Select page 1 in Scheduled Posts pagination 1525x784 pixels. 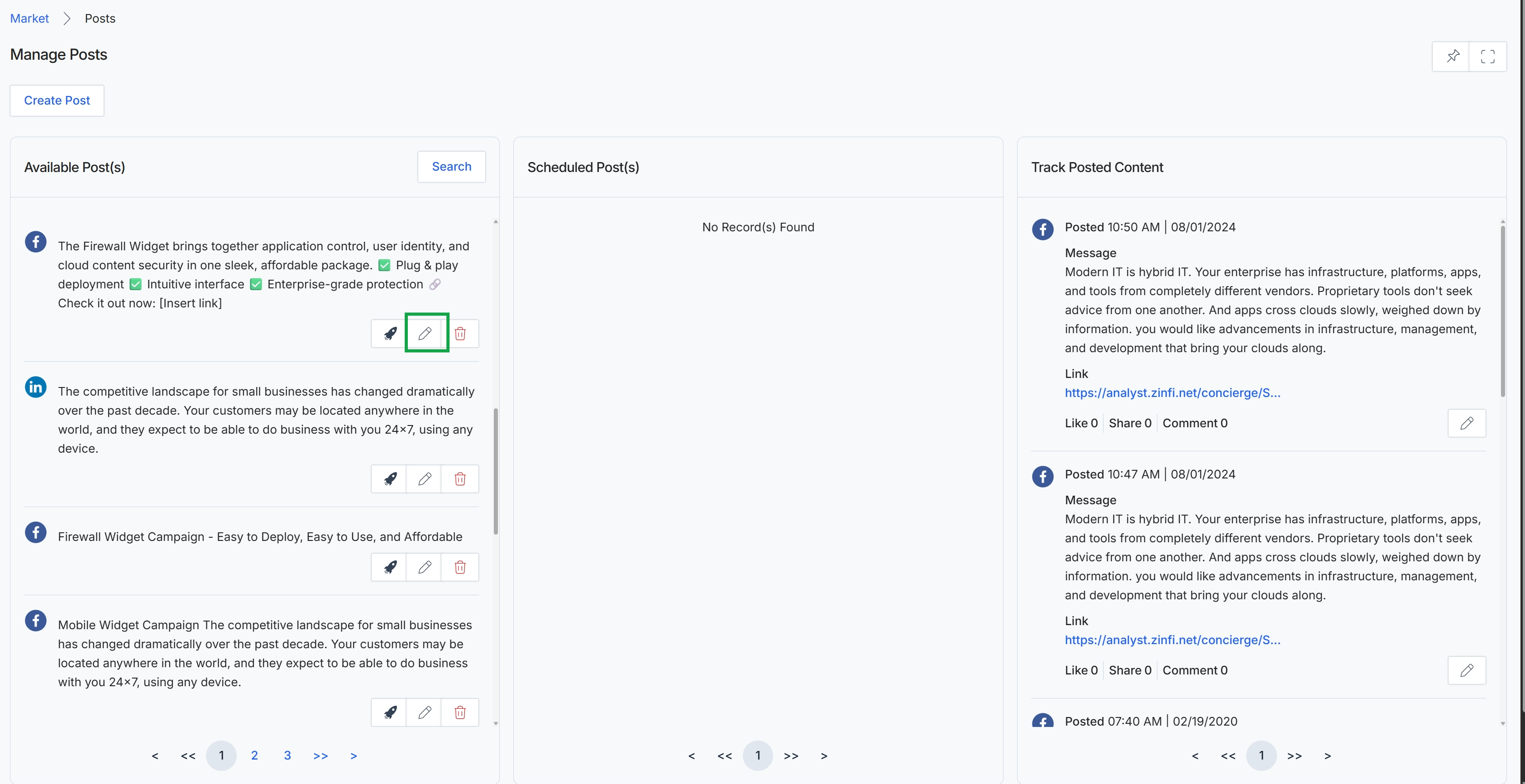click(758, 755)
